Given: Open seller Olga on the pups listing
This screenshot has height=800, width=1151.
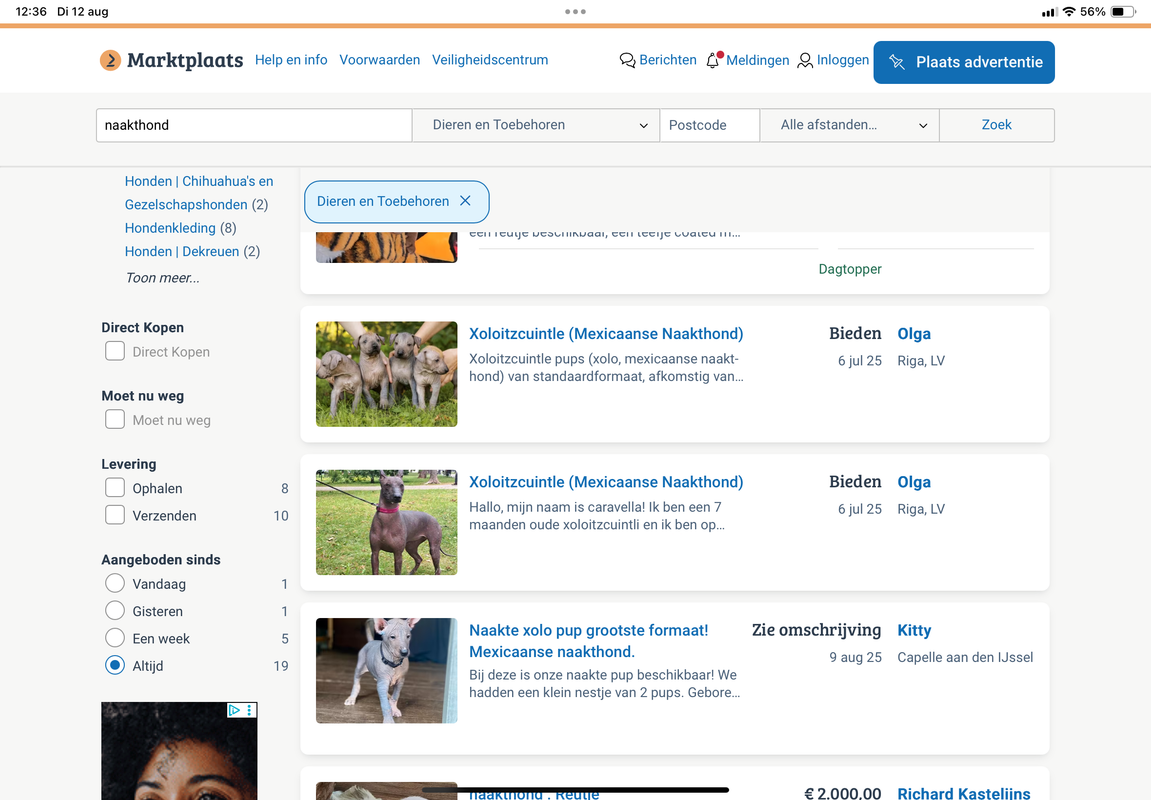Looking at the screenshot, I should tap(914, 334).
